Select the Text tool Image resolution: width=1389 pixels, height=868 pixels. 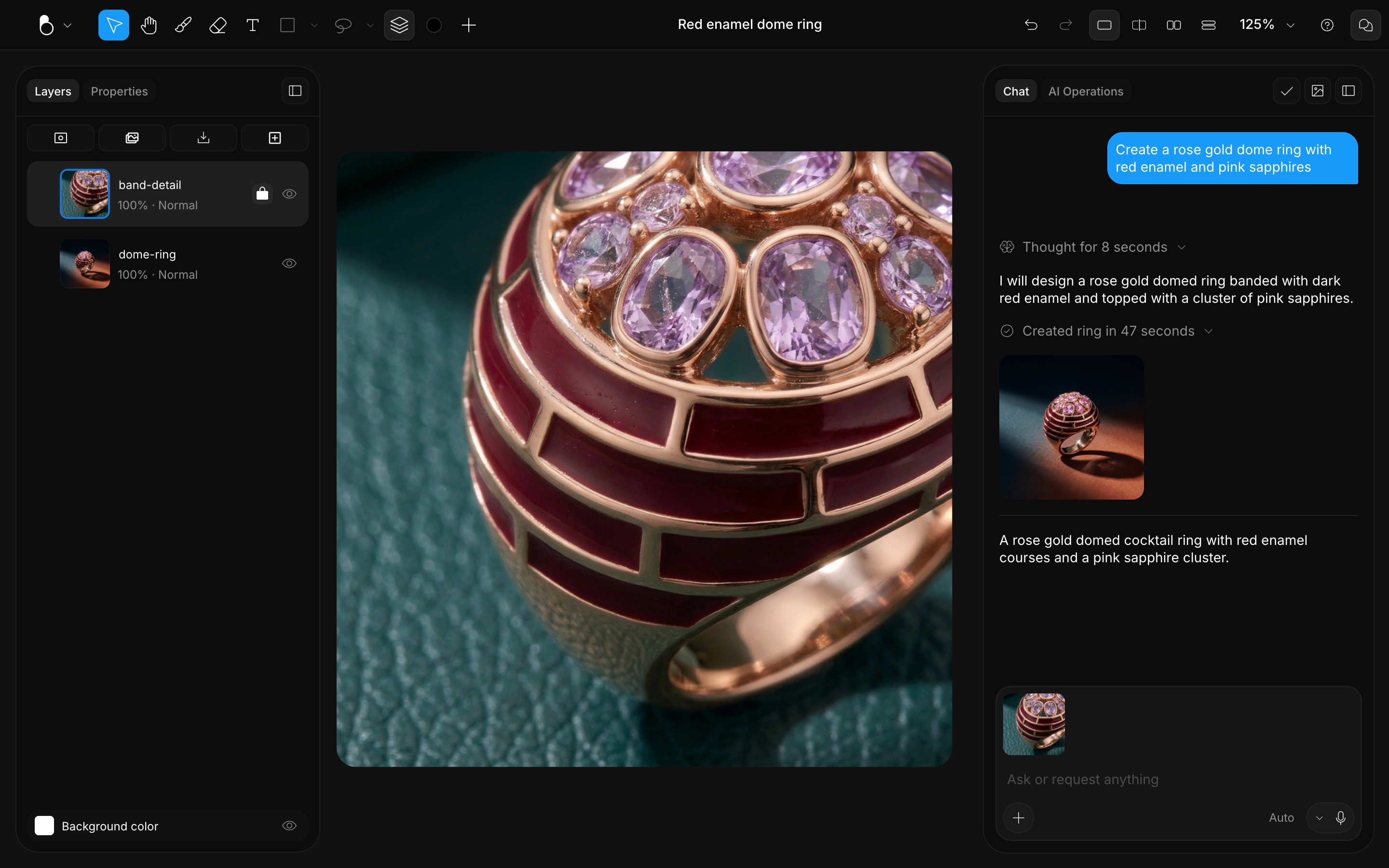[x=253, y=25]
